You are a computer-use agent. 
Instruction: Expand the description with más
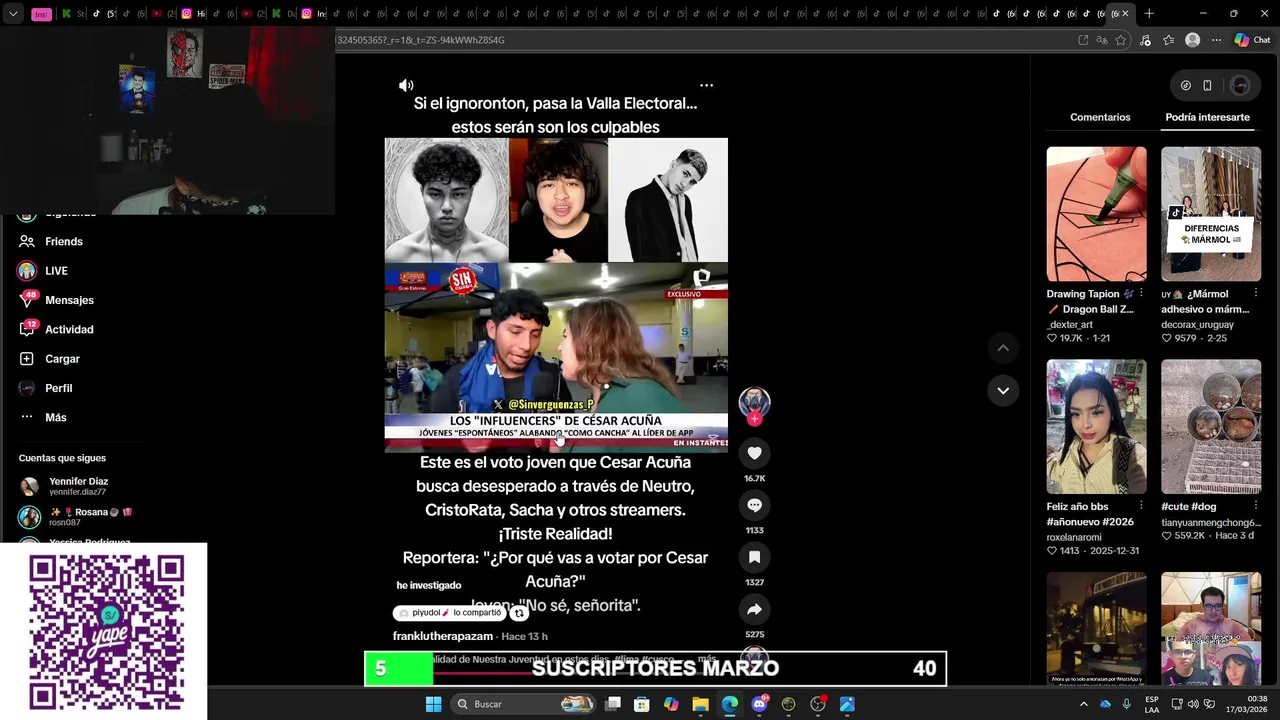pos(707,659)
